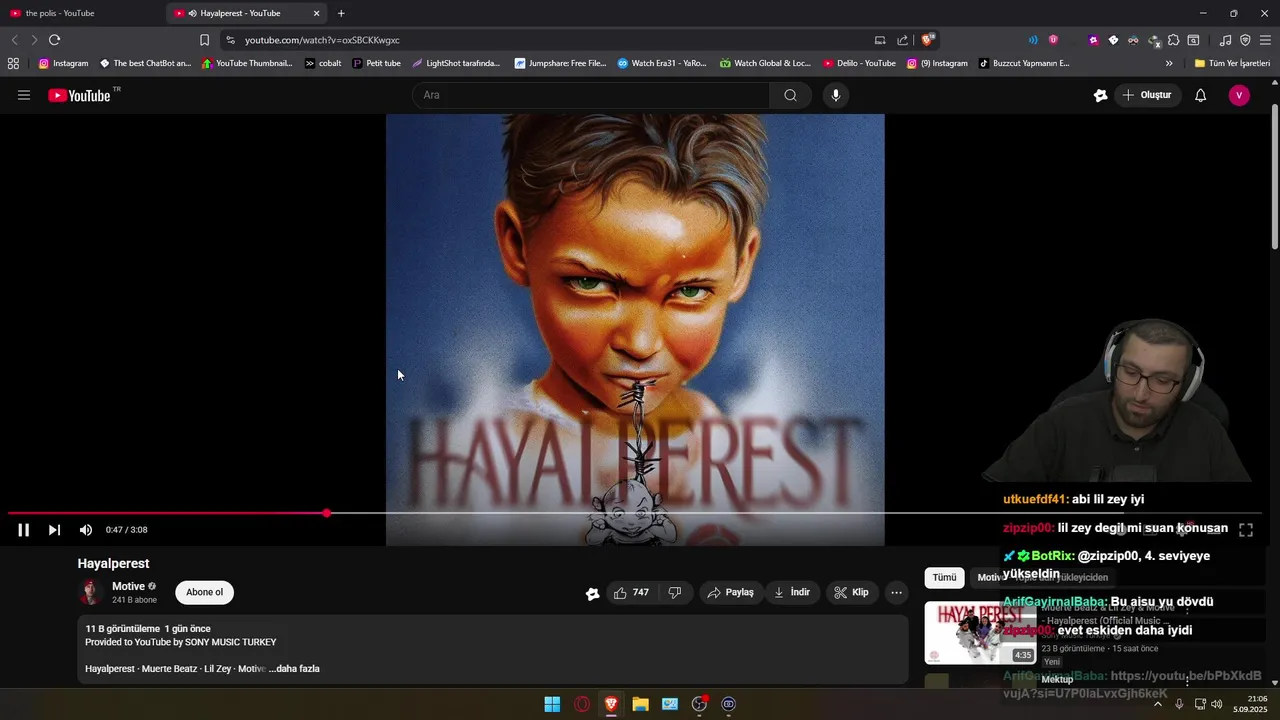Close the Hayalperest - YouTube tab
Viewport: 1280px width, 720px height.
click(317, 13)
